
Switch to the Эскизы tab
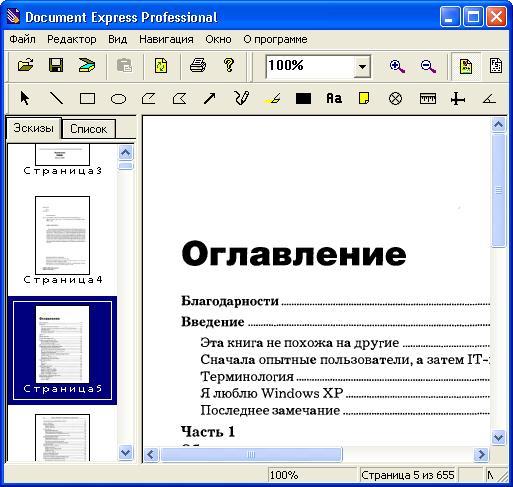click(34, 128)
